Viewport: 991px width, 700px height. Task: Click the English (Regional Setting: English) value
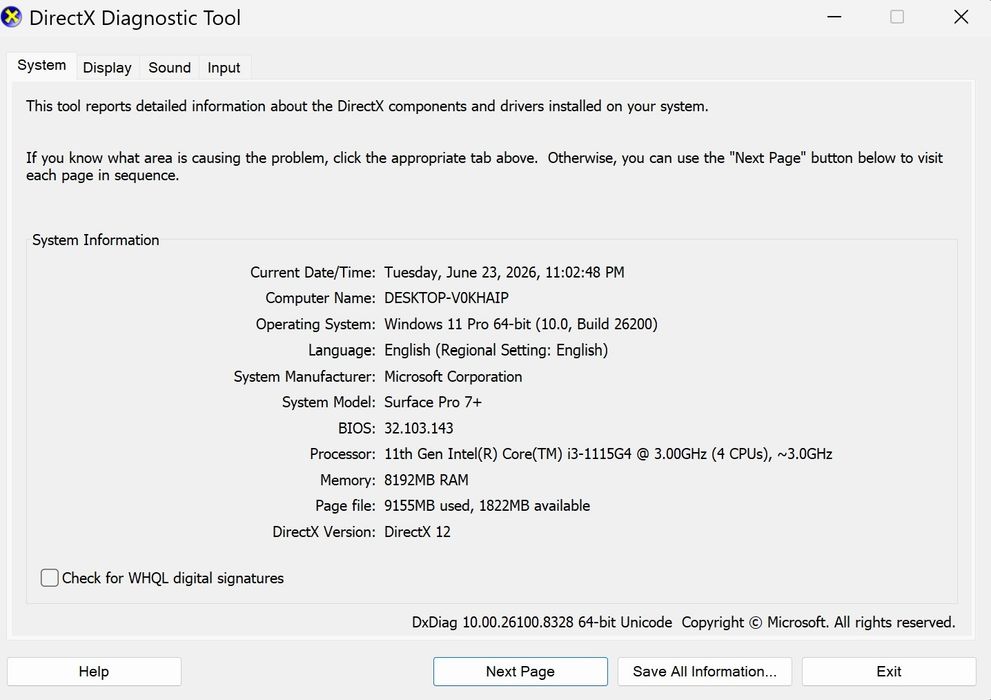click(496, 350)
